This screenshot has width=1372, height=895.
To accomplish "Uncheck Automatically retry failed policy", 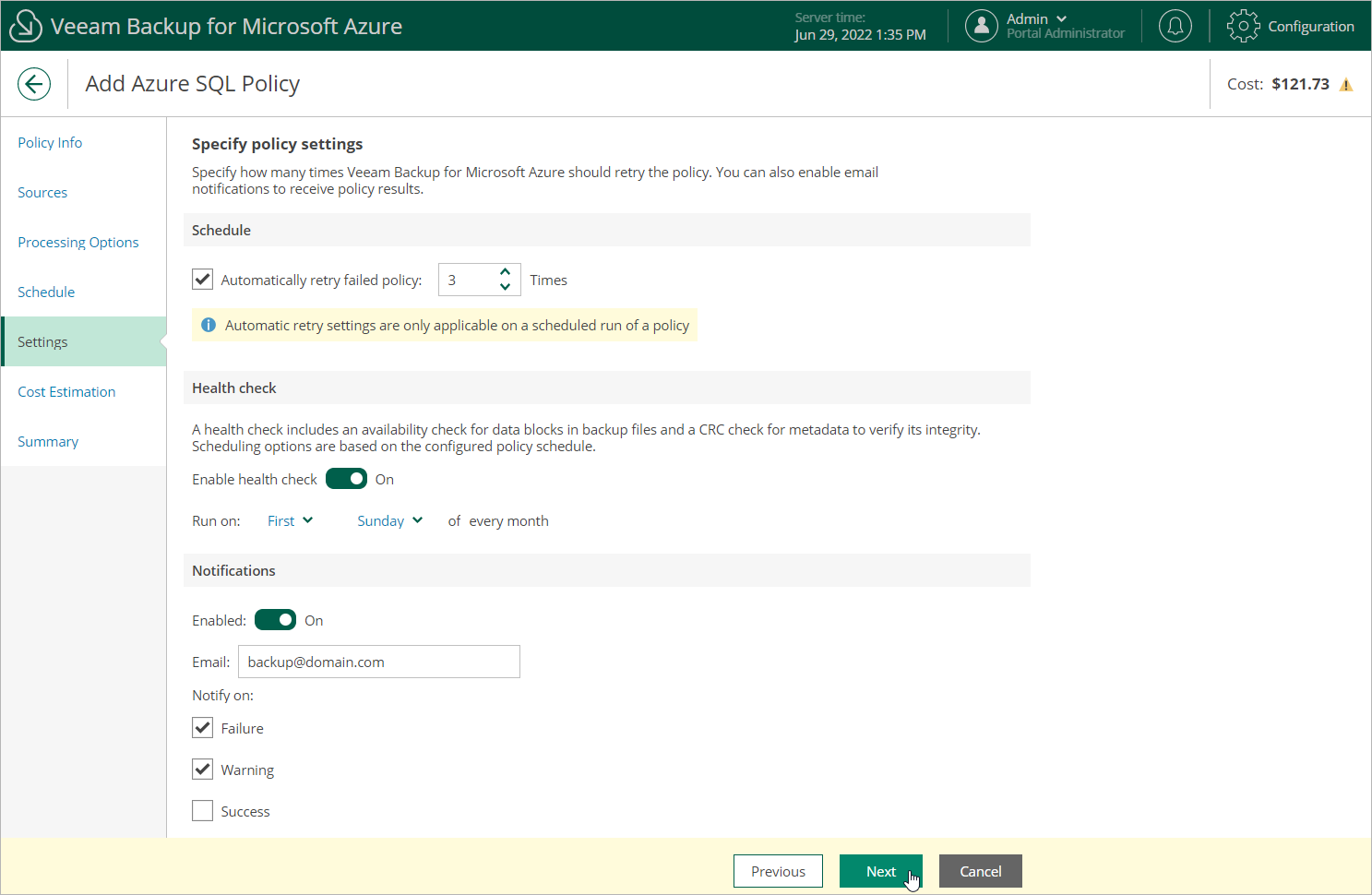I will [x=202, y=280].
